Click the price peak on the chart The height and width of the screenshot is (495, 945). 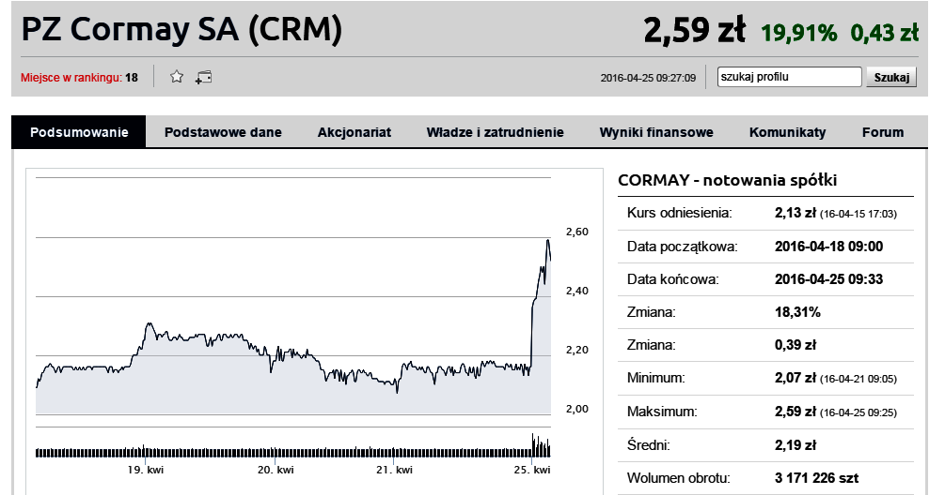click(548, 241)
